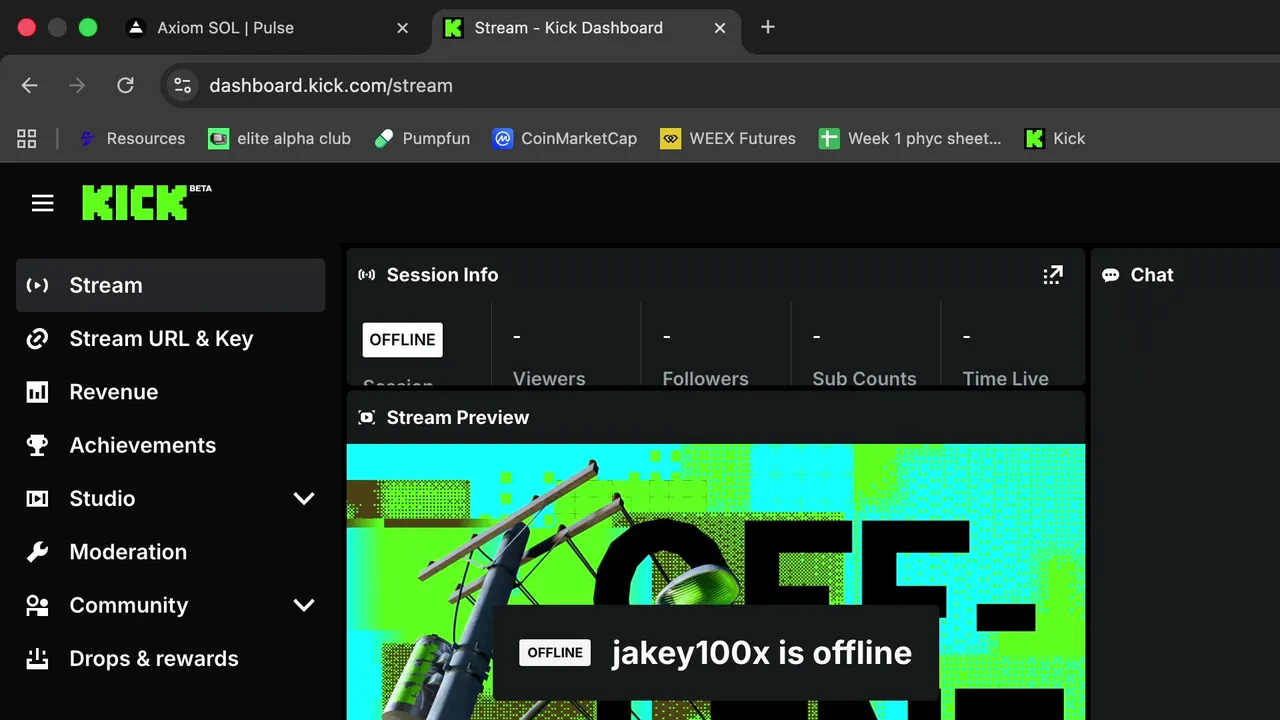1280x720 pixels.
Task: Click the Achievements trophy icon
Action: 37,445
